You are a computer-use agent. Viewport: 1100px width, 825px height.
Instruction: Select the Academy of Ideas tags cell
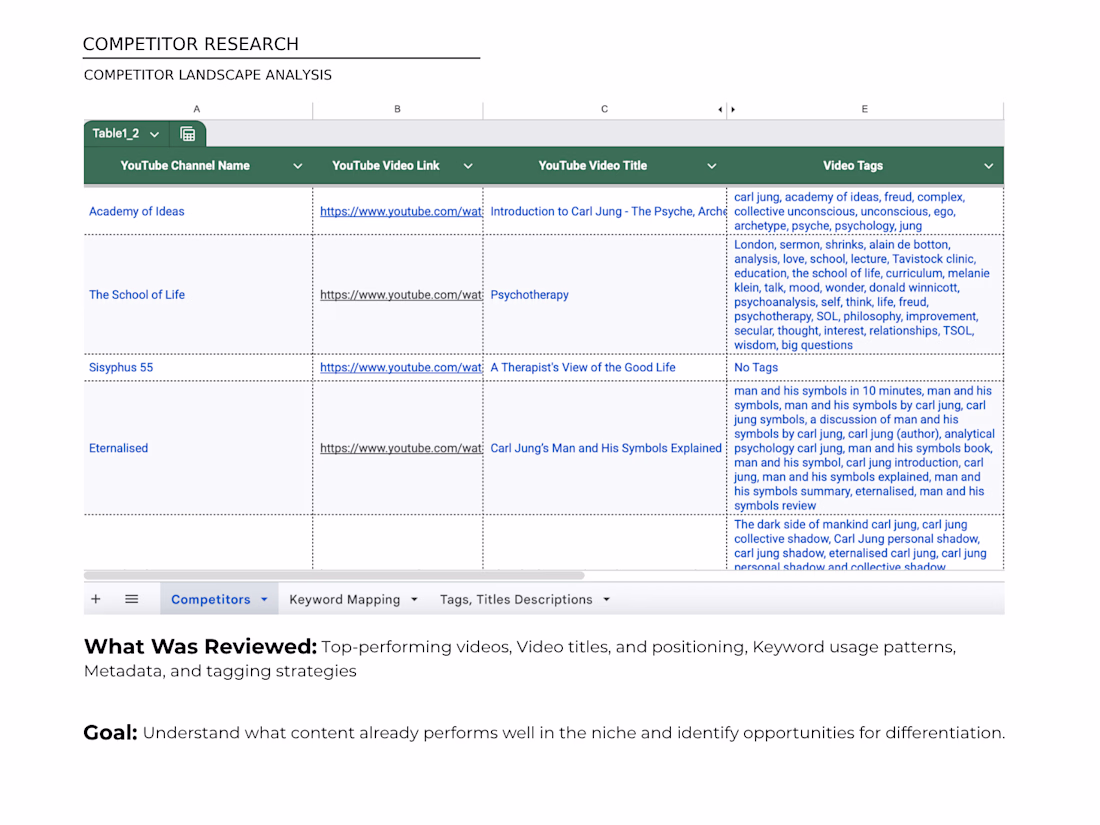click(865, 211)
